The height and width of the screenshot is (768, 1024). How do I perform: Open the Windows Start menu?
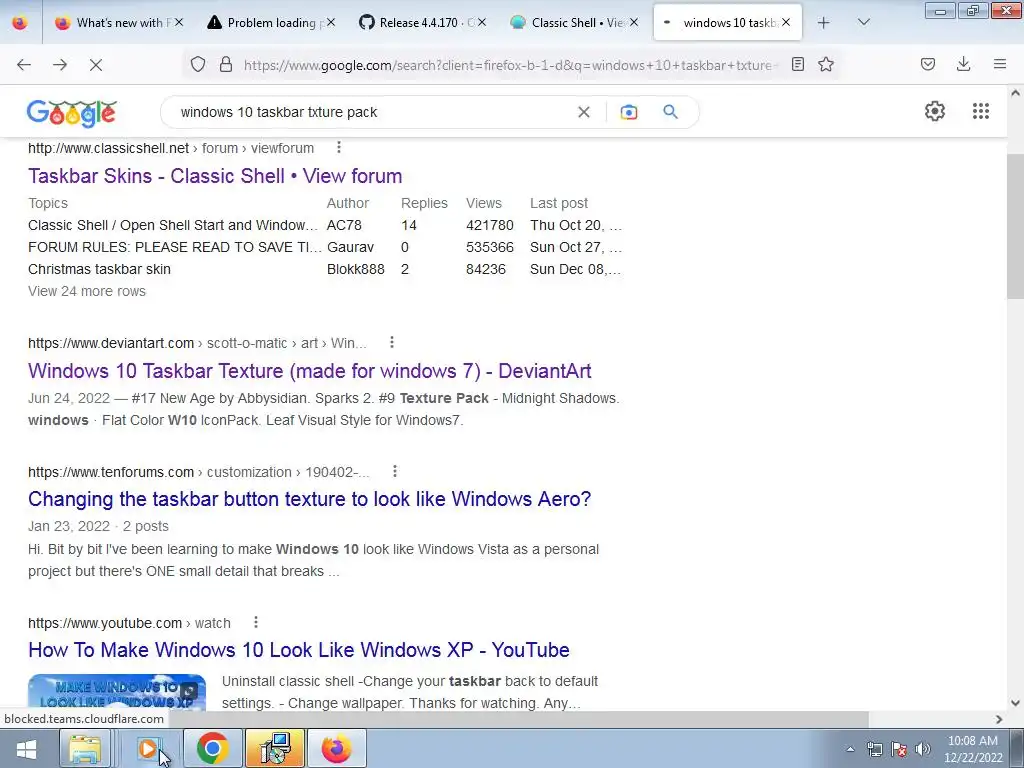(x=27, y=748)
